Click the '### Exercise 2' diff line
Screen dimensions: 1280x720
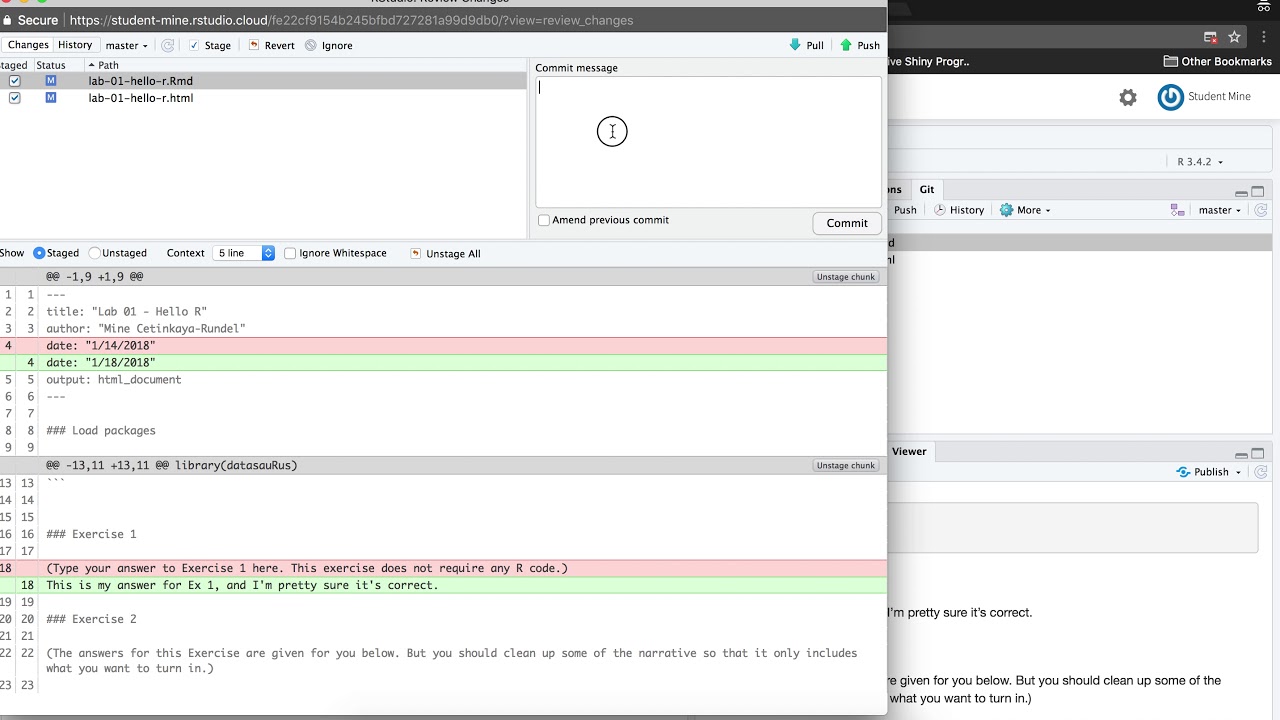coord(91,619)
